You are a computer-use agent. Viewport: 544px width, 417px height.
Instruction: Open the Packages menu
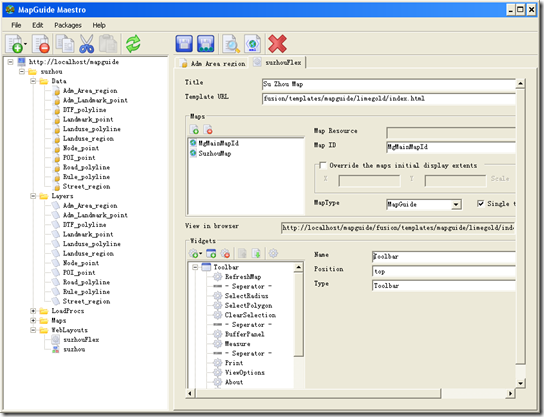click(68, 25)
